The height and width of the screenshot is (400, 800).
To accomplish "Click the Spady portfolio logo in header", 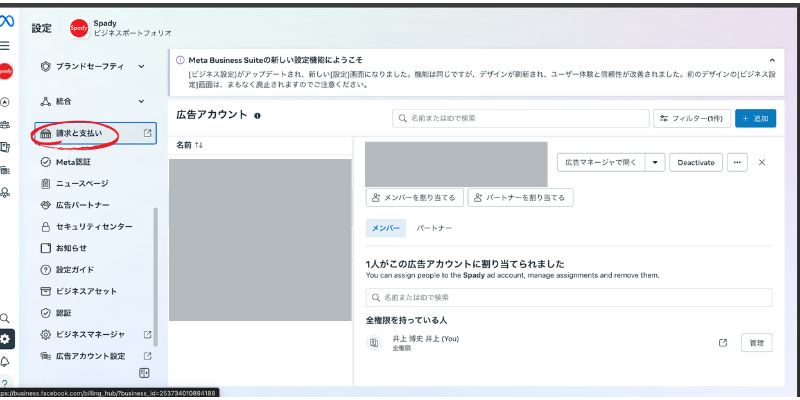I will point(79,28).
